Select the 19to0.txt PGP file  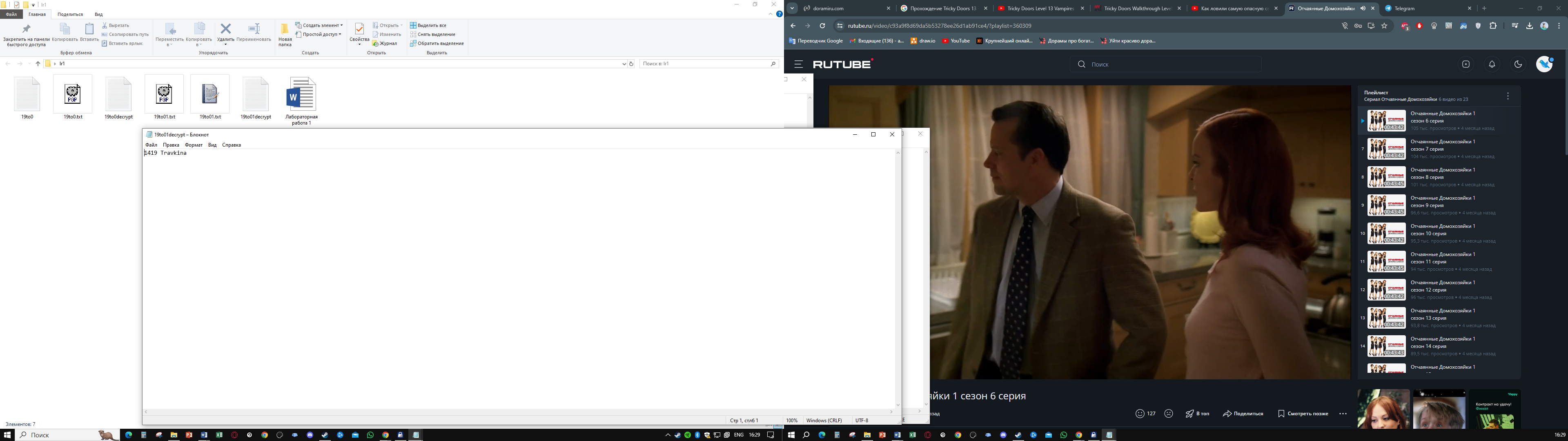[x=72, y=98]
